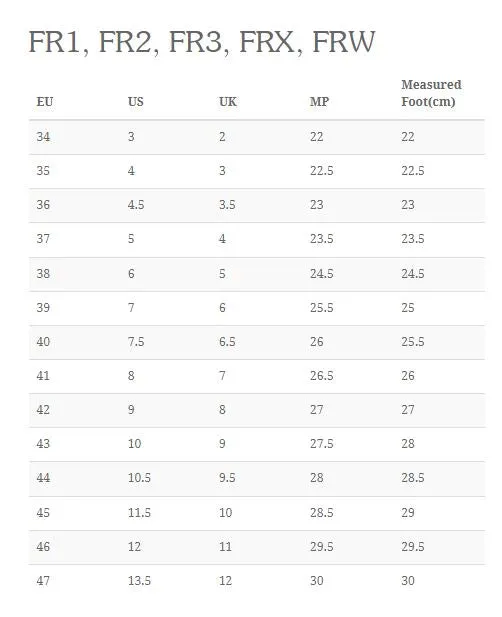
Task: Click MP value 24.5 in row 38
Action: click(x=321, y=273)
